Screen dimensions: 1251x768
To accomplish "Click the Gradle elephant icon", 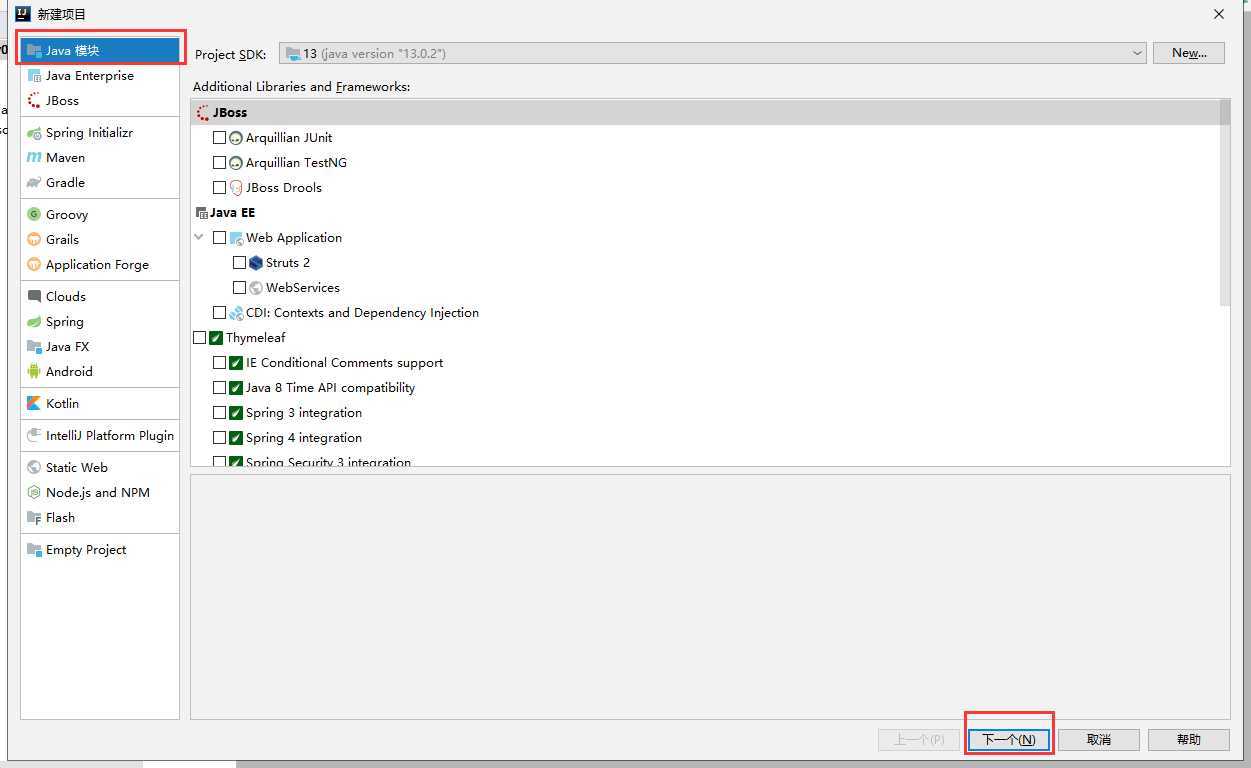I will (34, 182).
